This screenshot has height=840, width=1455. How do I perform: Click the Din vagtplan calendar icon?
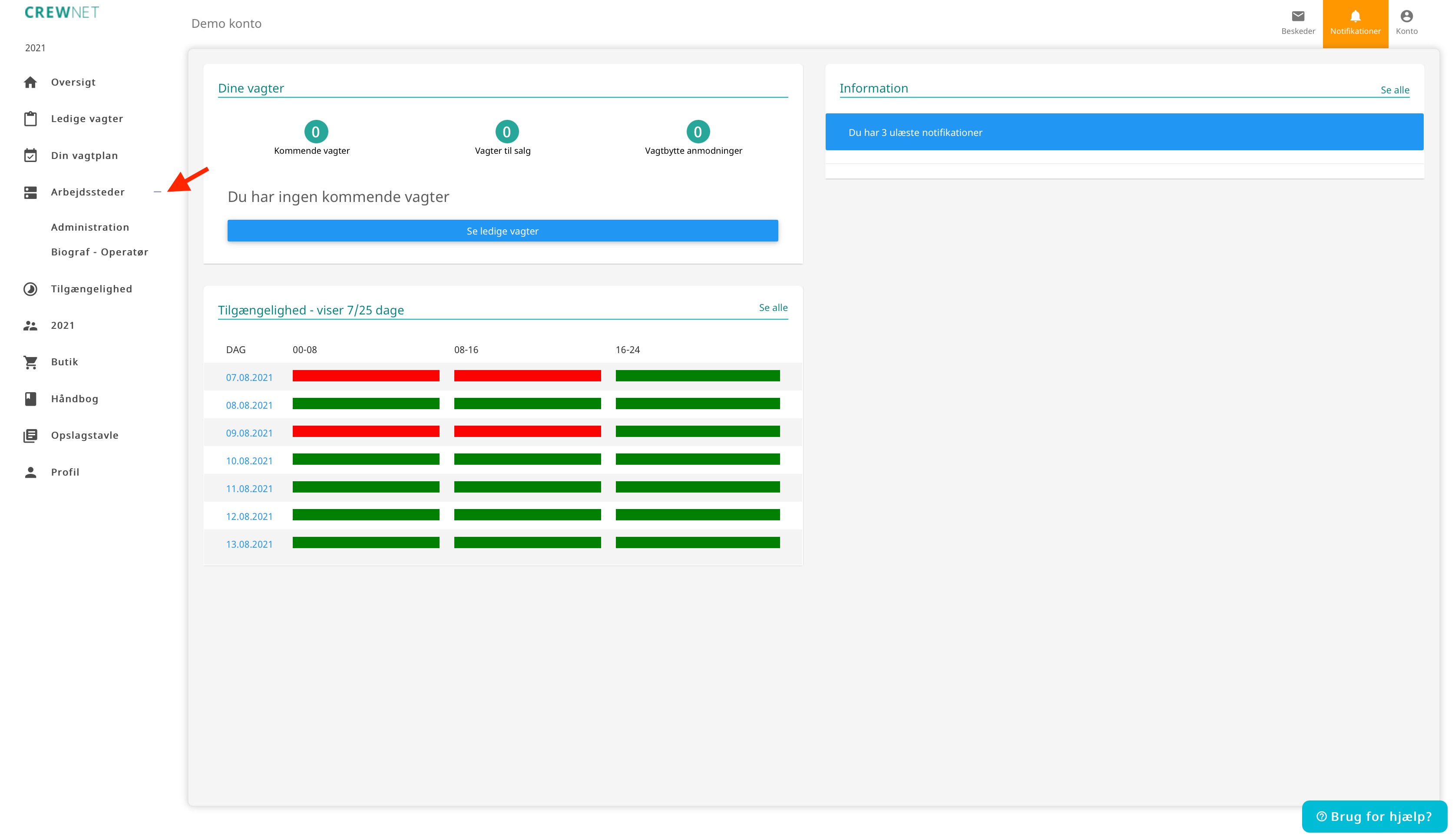coord(30,155)
